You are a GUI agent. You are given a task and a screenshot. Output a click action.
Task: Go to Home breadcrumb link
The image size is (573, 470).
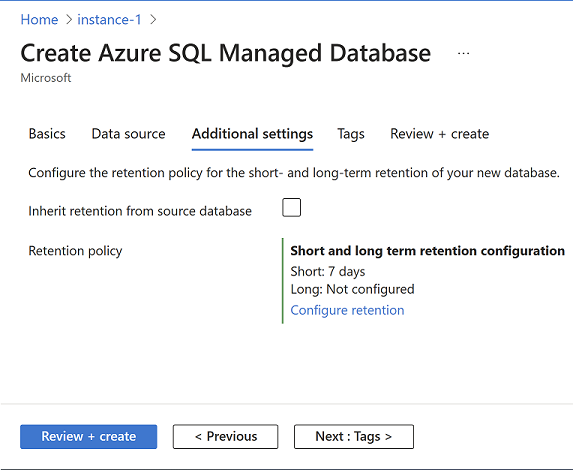point(39,20)
